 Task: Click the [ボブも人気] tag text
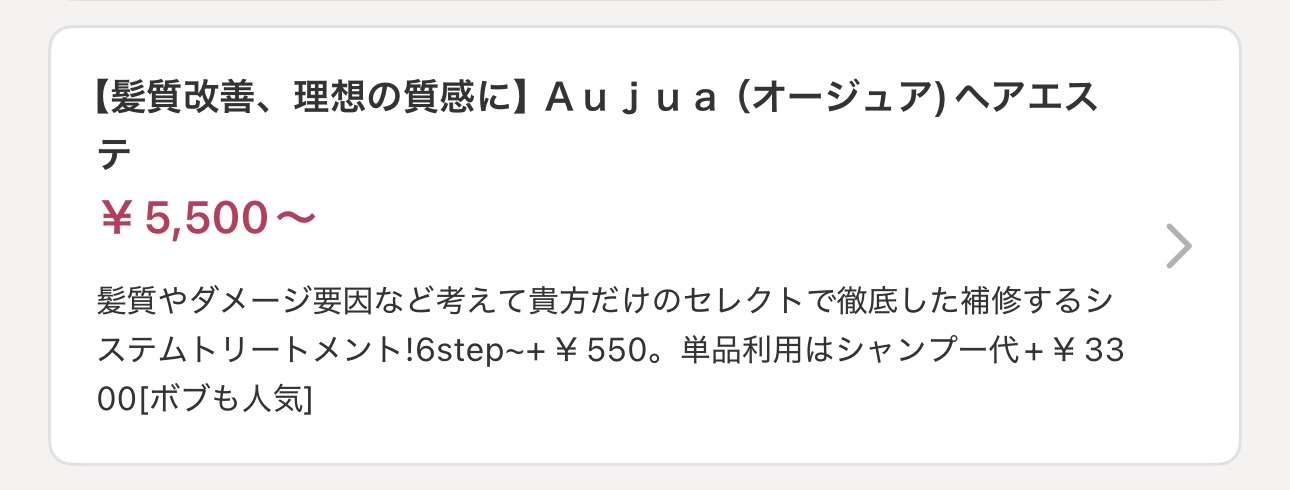point(232,400)
